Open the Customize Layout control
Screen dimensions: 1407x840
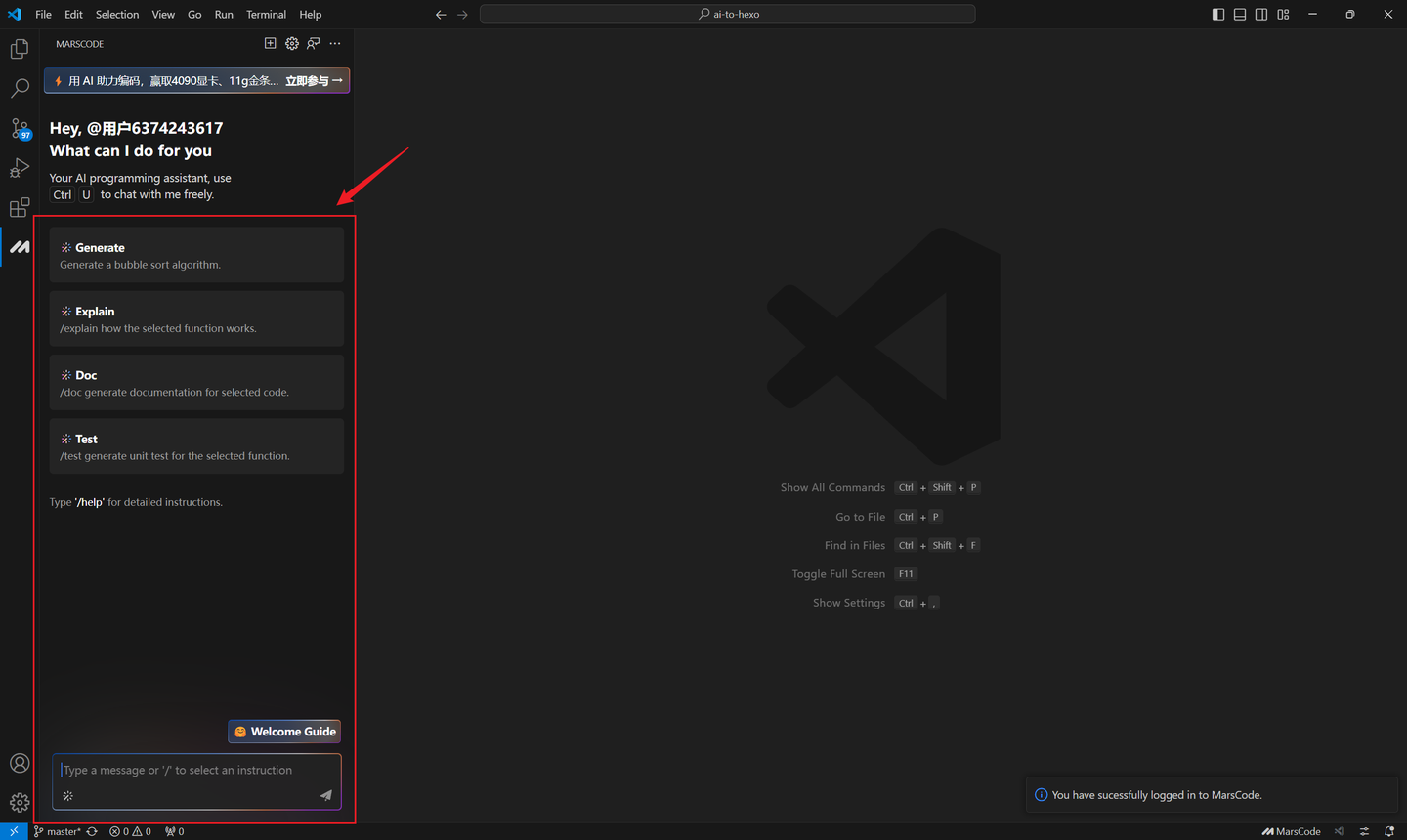[1283, 15]
